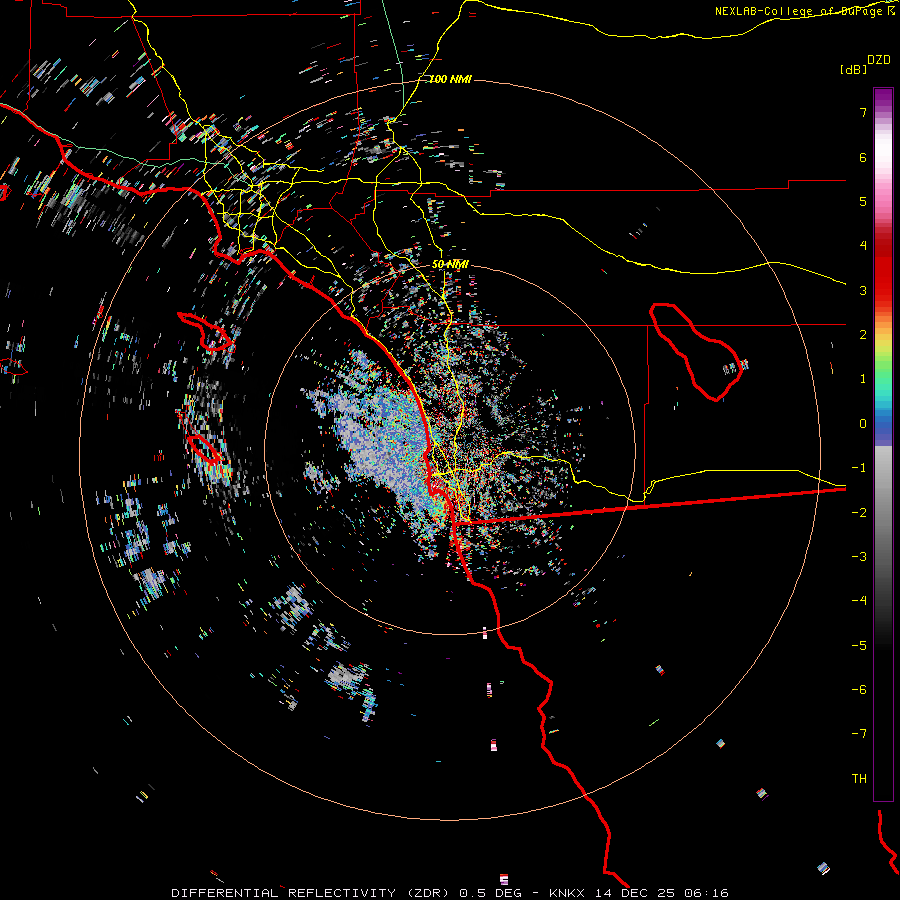
Task: Click the -7 value on color scale
Action: pyautogui.click(x=859, y=734)
